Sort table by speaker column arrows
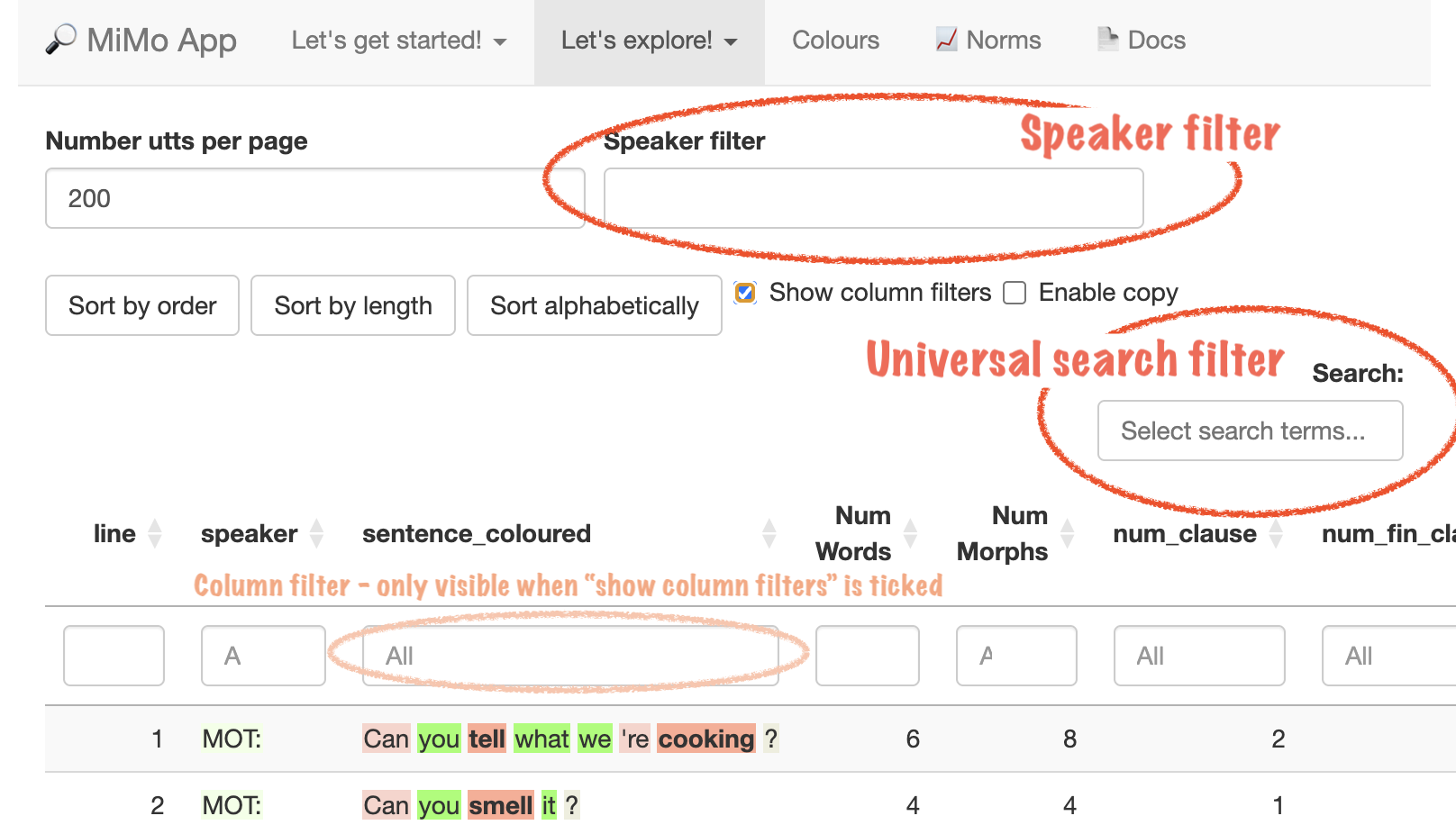Image resolution: width=1456 pixels, height=834 pixels. click(x=316, y=533)
